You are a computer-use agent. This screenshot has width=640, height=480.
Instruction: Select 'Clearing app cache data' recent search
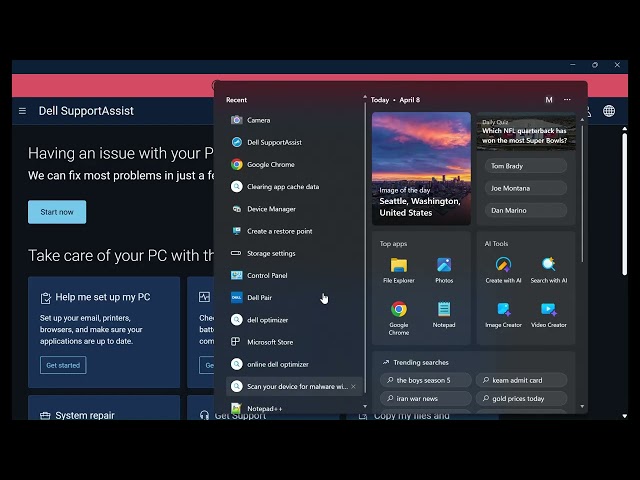coord(294,187)
